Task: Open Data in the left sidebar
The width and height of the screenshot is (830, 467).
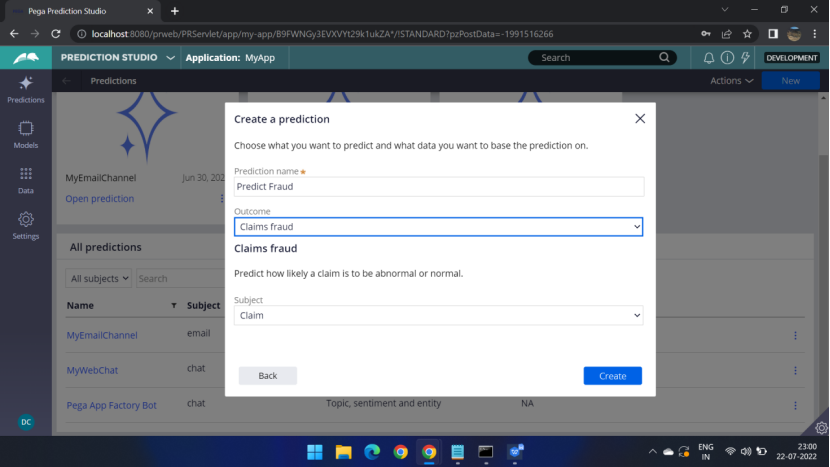Action: [x=25, y=181]
